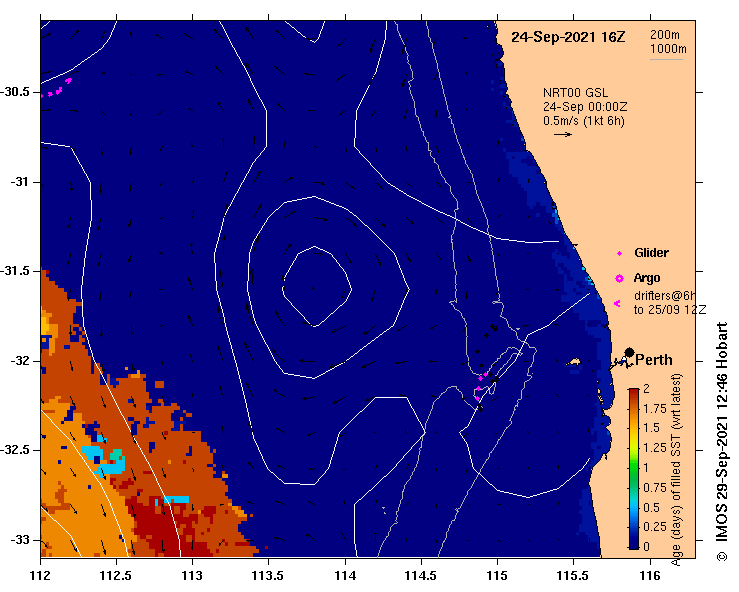The height and width of the screenshot is (592, 739).
Task: Click the IMOS copyright timestamp text
Action: click(x=722, y=442)
